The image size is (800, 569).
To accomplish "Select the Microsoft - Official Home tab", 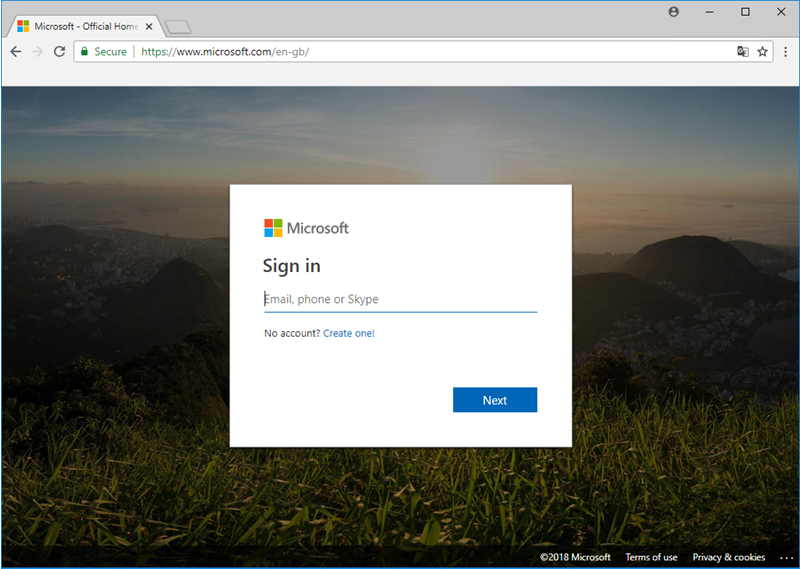I will (80, 26).
